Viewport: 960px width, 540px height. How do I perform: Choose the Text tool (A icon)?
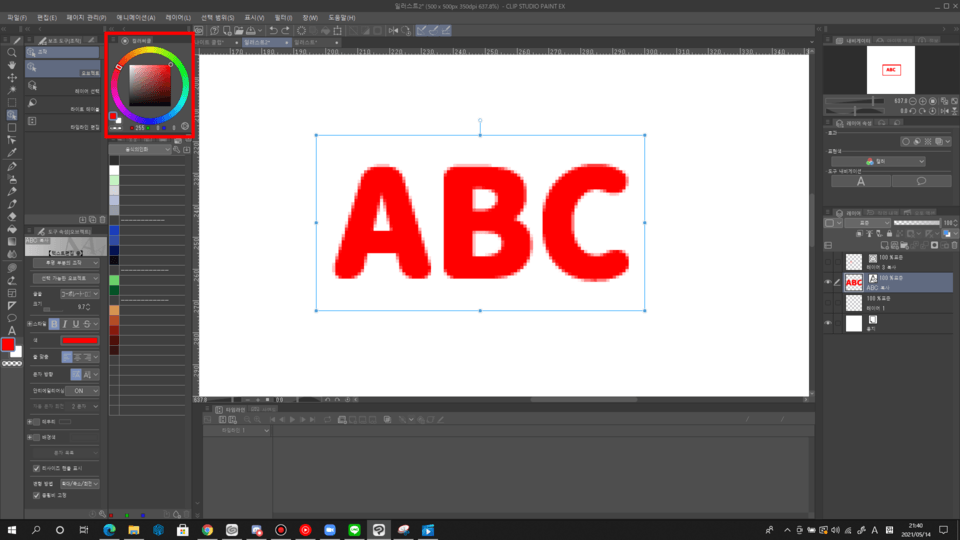click(11, 330)
